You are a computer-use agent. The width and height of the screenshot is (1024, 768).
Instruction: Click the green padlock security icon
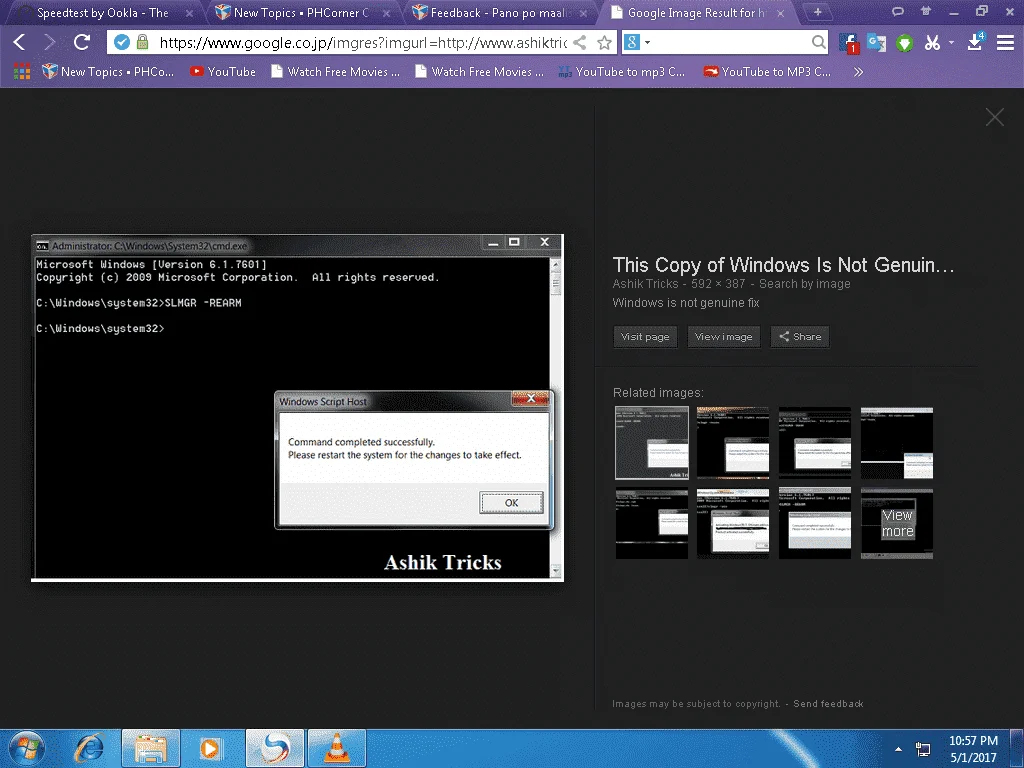coord(142,42)
